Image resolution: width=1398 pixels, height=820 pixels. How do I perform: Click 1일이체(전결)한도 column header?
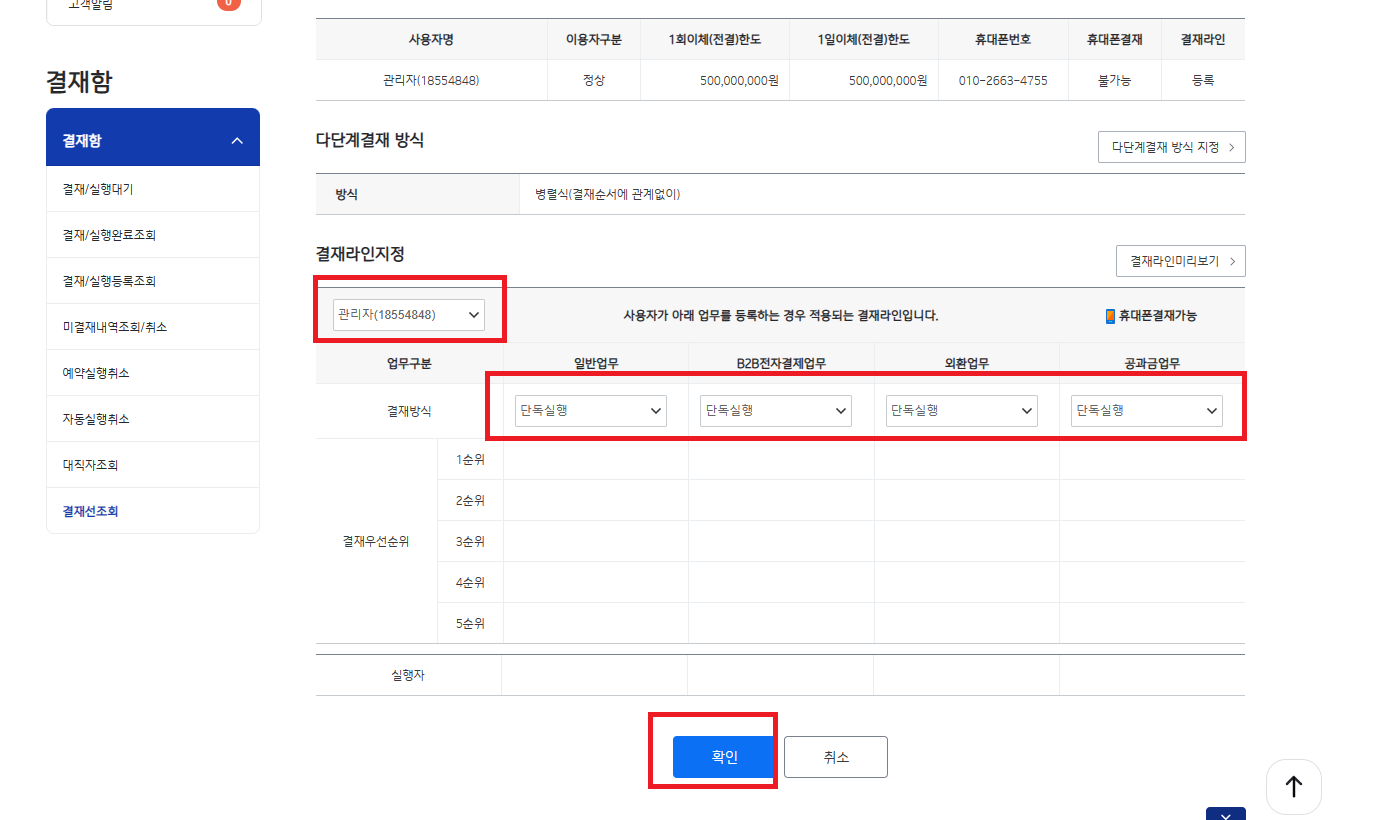click(x=864, y=39)
